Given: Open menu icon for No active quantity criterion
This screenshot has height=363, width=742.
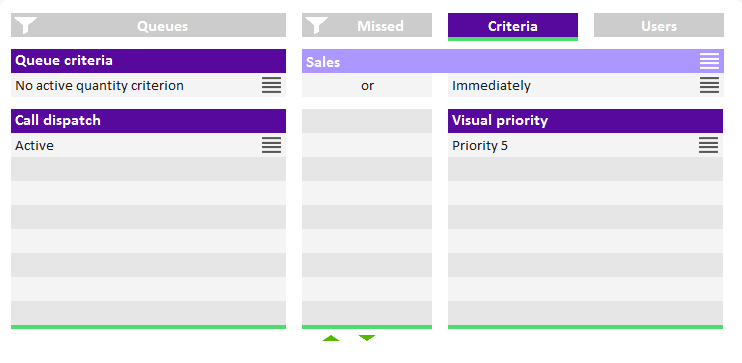Looking at the screenshot, I should [271, 85].
